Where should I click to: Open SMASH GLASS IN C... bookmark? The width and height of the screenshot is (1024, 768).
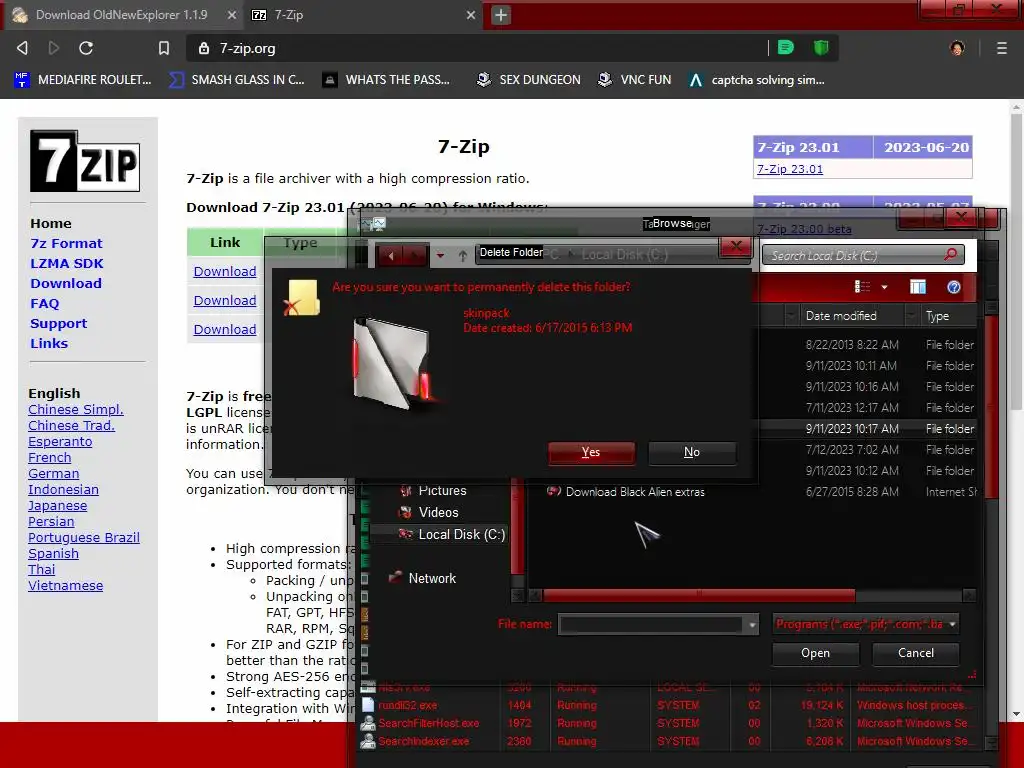pyautogui.click(x=236, y=80)
